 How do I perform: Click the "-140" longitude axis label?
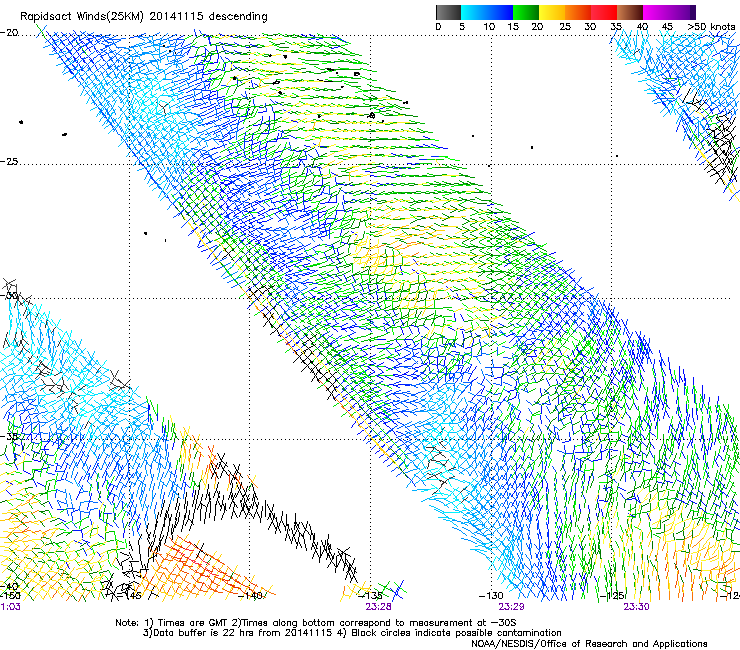tap(250, 596)
